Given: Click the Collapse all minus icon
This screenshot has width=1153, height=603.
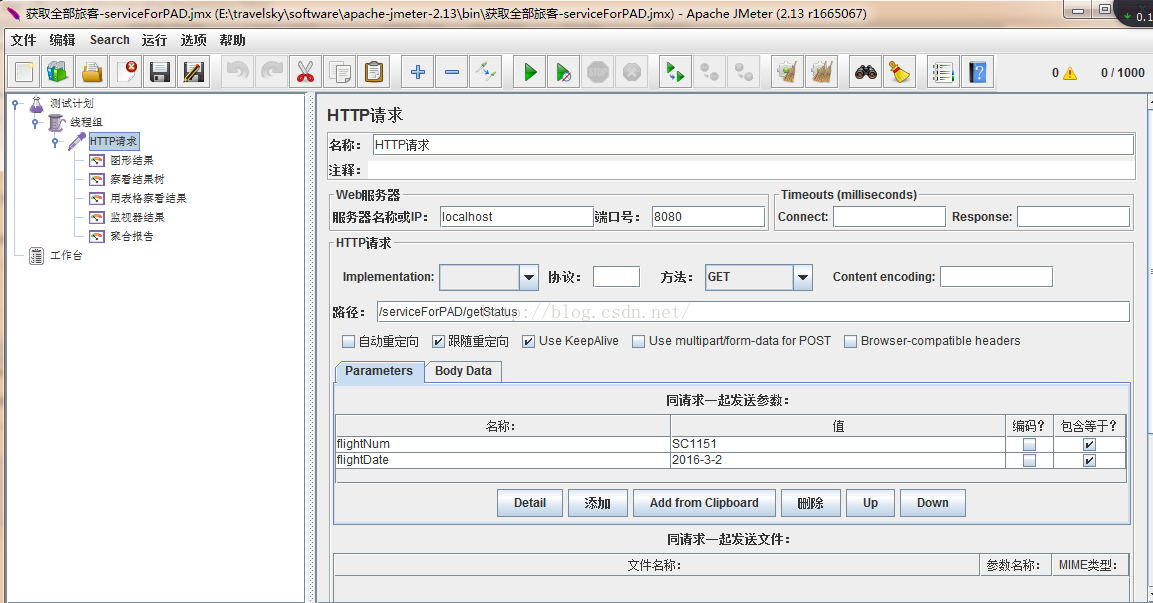Looking at the screenshot, I should point(451,72).
